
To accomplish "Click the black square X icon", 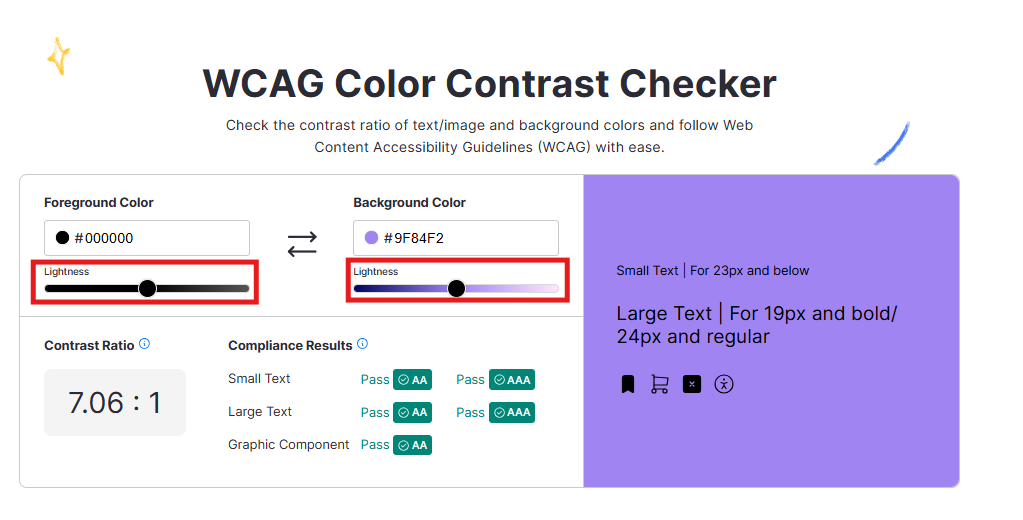I will click(x=692, y=384).
